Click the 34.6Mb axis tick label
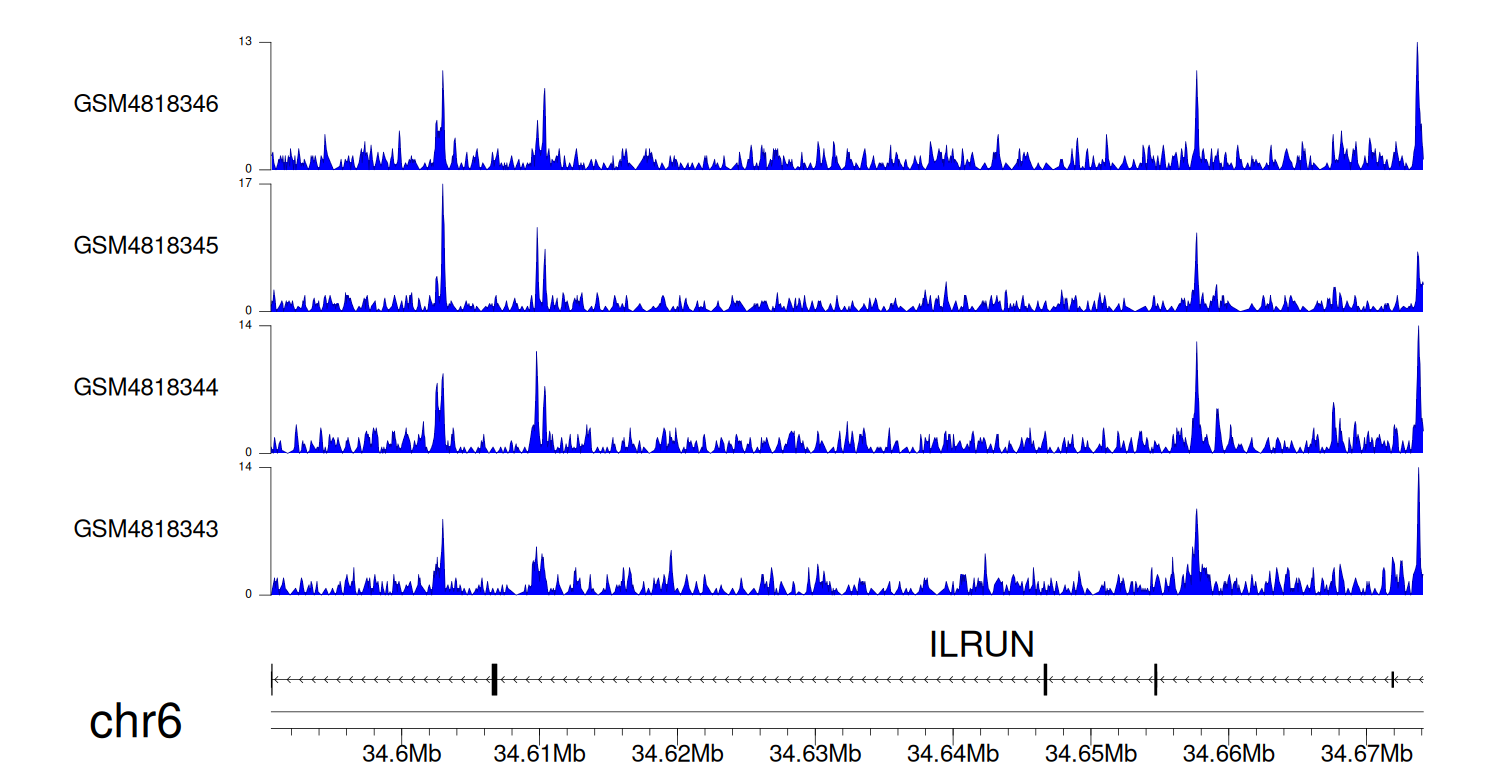 click(402, 753)
